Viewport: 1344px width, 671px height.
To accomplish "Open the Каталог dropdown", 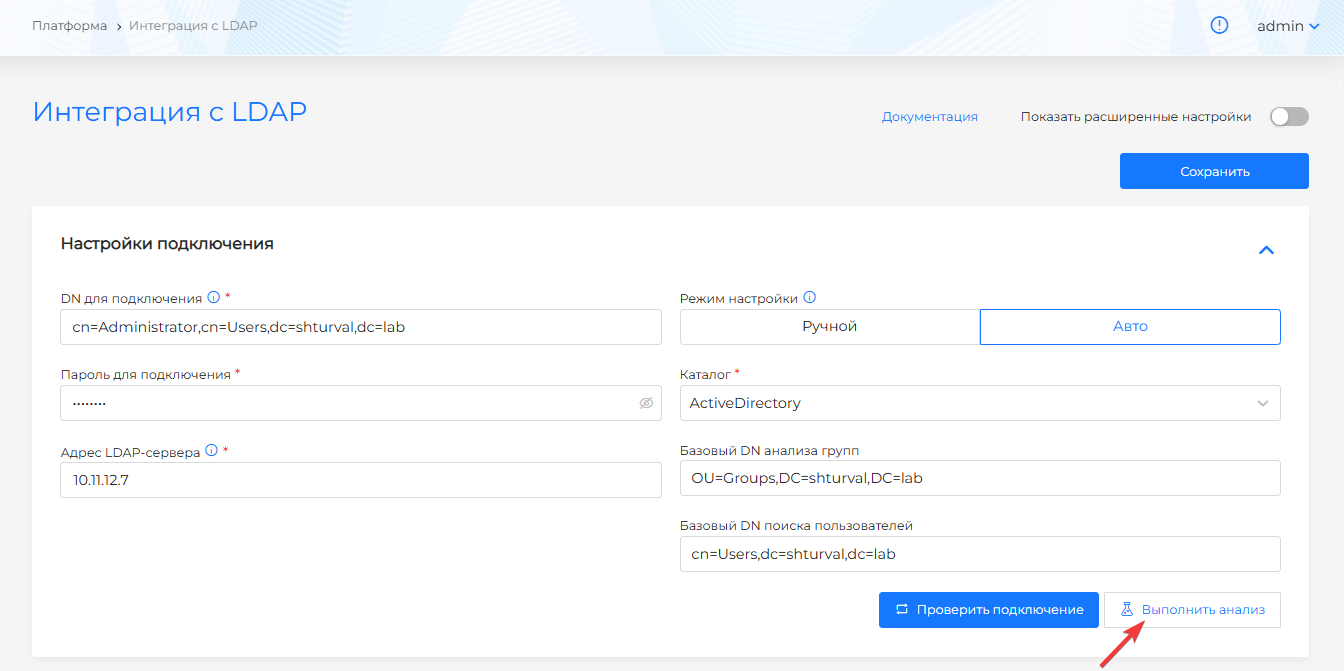I will 980,403.
